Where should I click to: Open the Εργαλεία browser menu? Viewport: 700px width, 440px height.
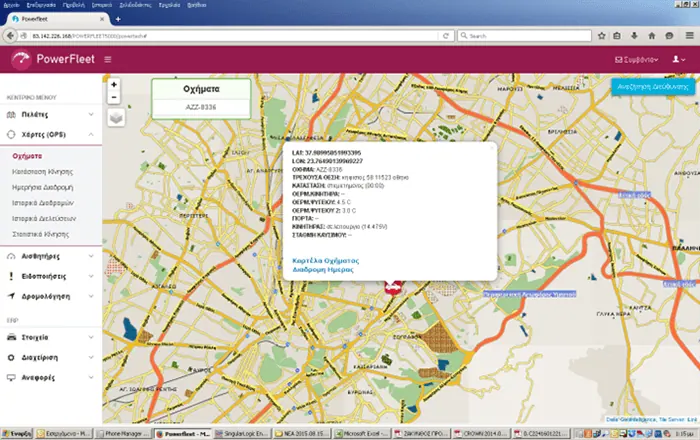[170, 5]
